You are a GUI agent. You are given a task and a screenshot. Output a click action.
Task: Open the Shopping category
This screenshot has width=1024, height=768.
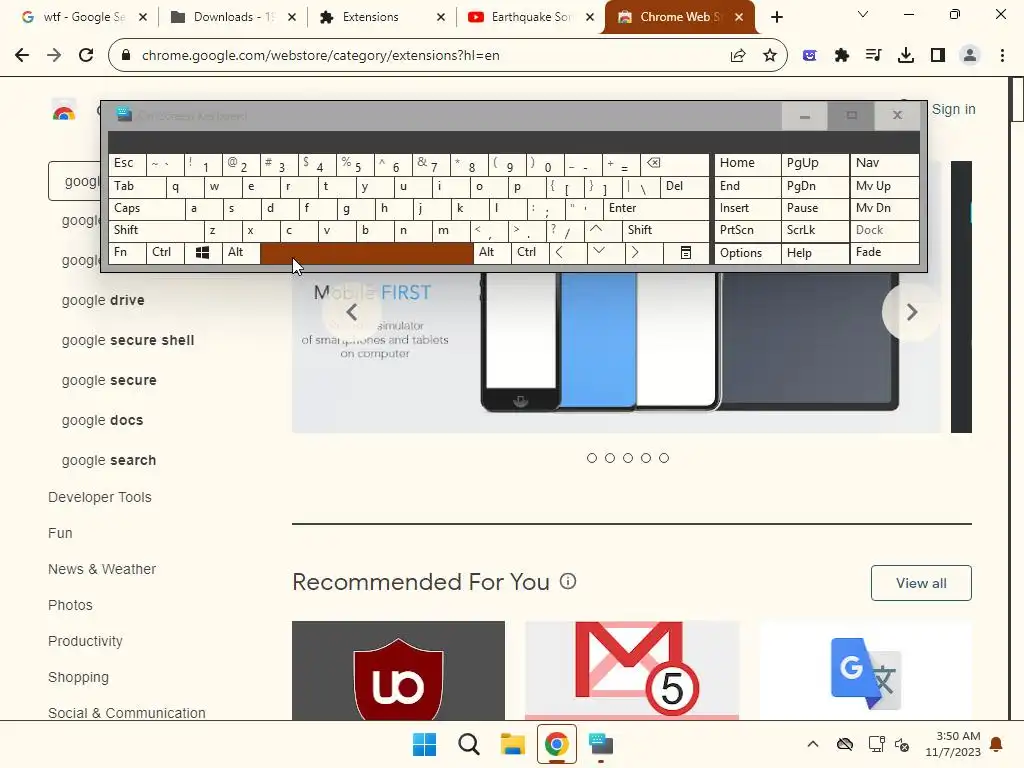click(78, 677)
